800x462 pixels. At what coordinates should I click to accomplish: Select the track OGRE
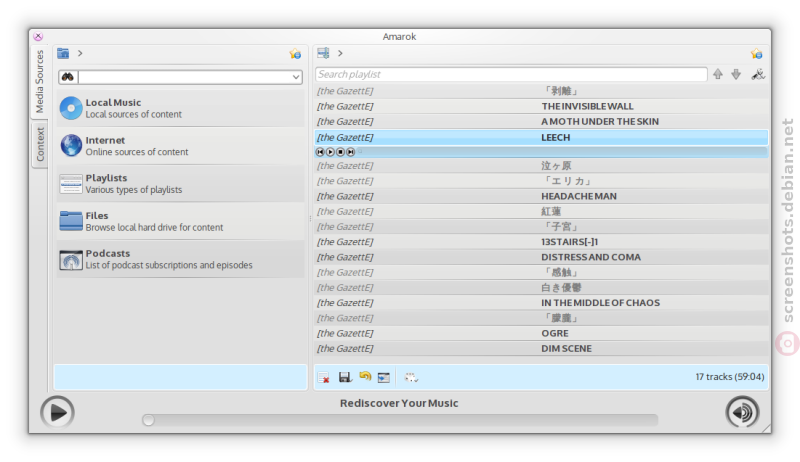[x=541, y=333]
